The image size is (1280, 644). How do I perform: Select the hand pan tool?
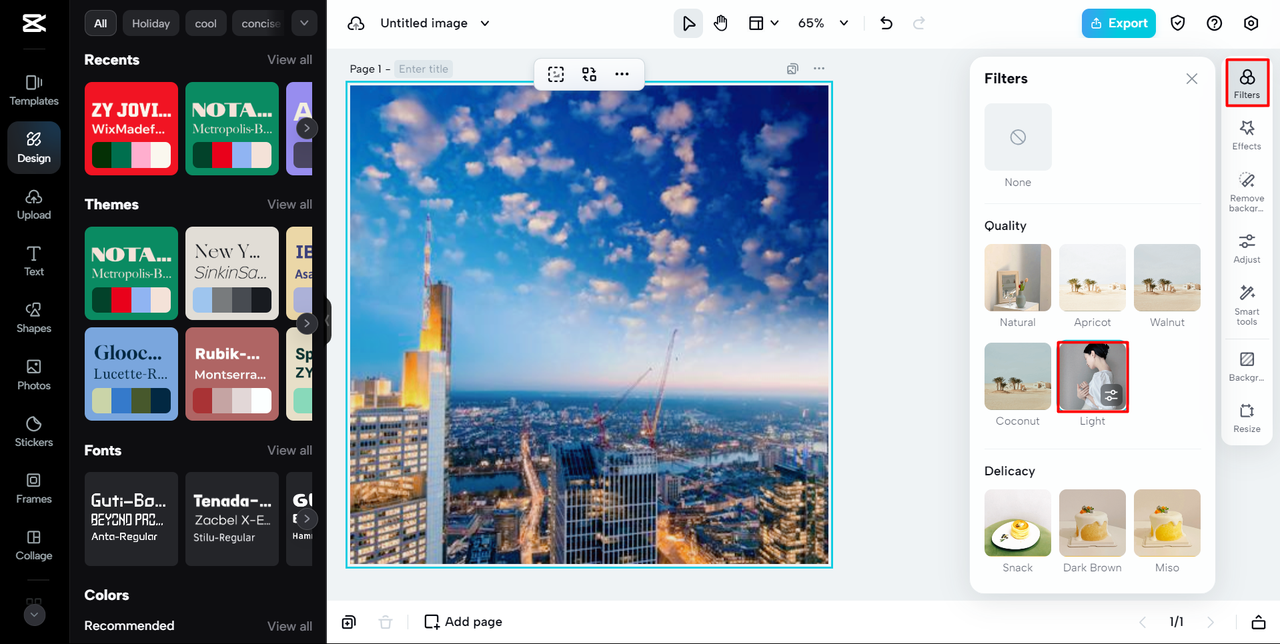coord(722,23)
